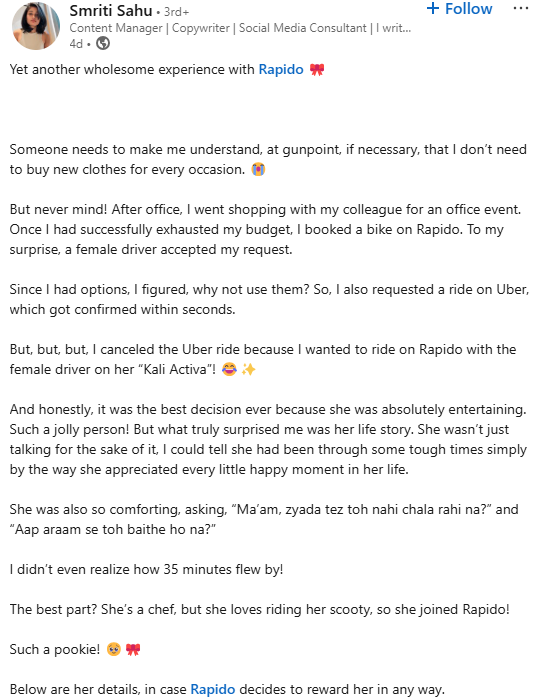Click the globe public visibility icon
Screen dimensions: 538x700
[103, 43]
